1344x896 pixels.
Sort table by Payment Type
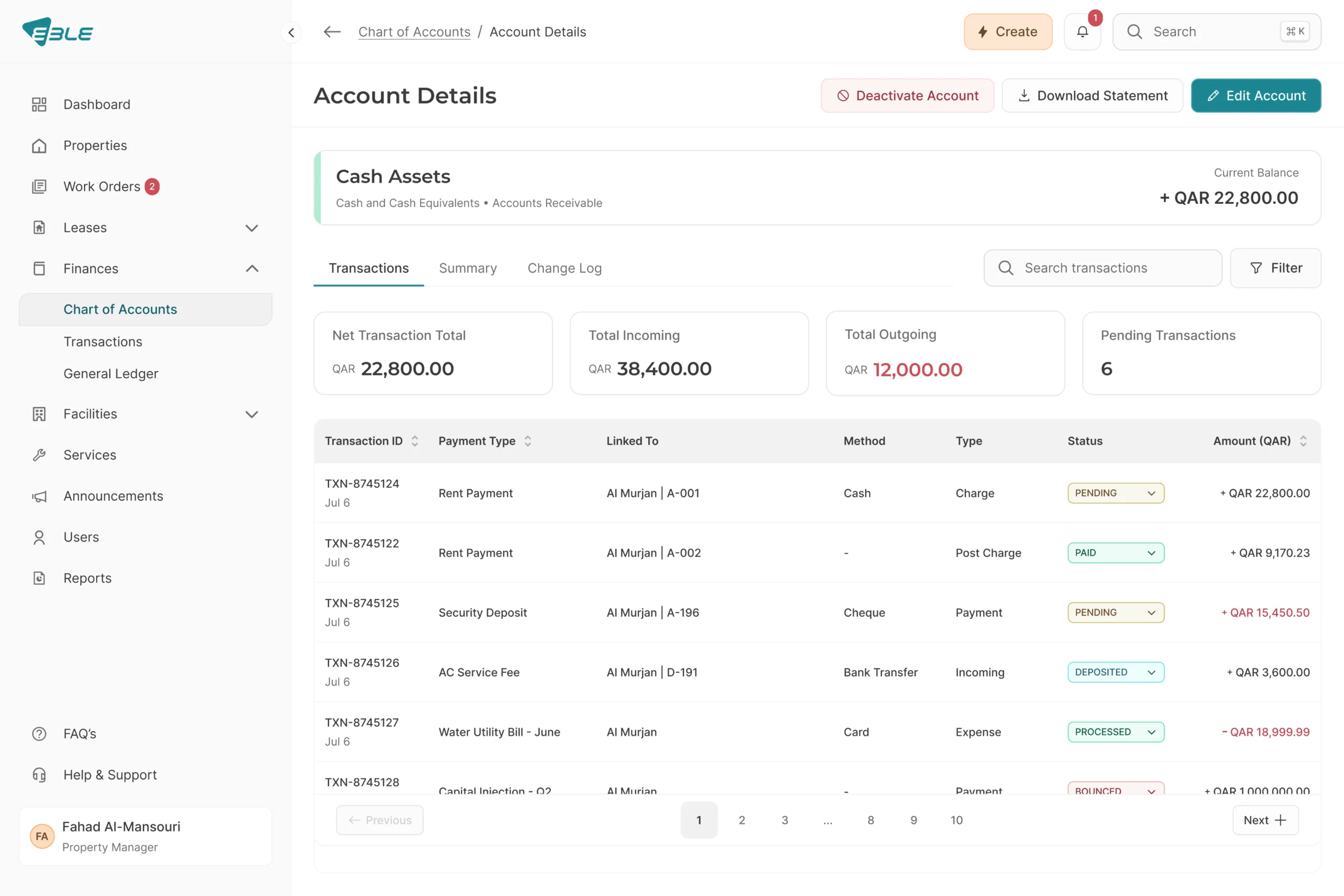pos(528,441)
